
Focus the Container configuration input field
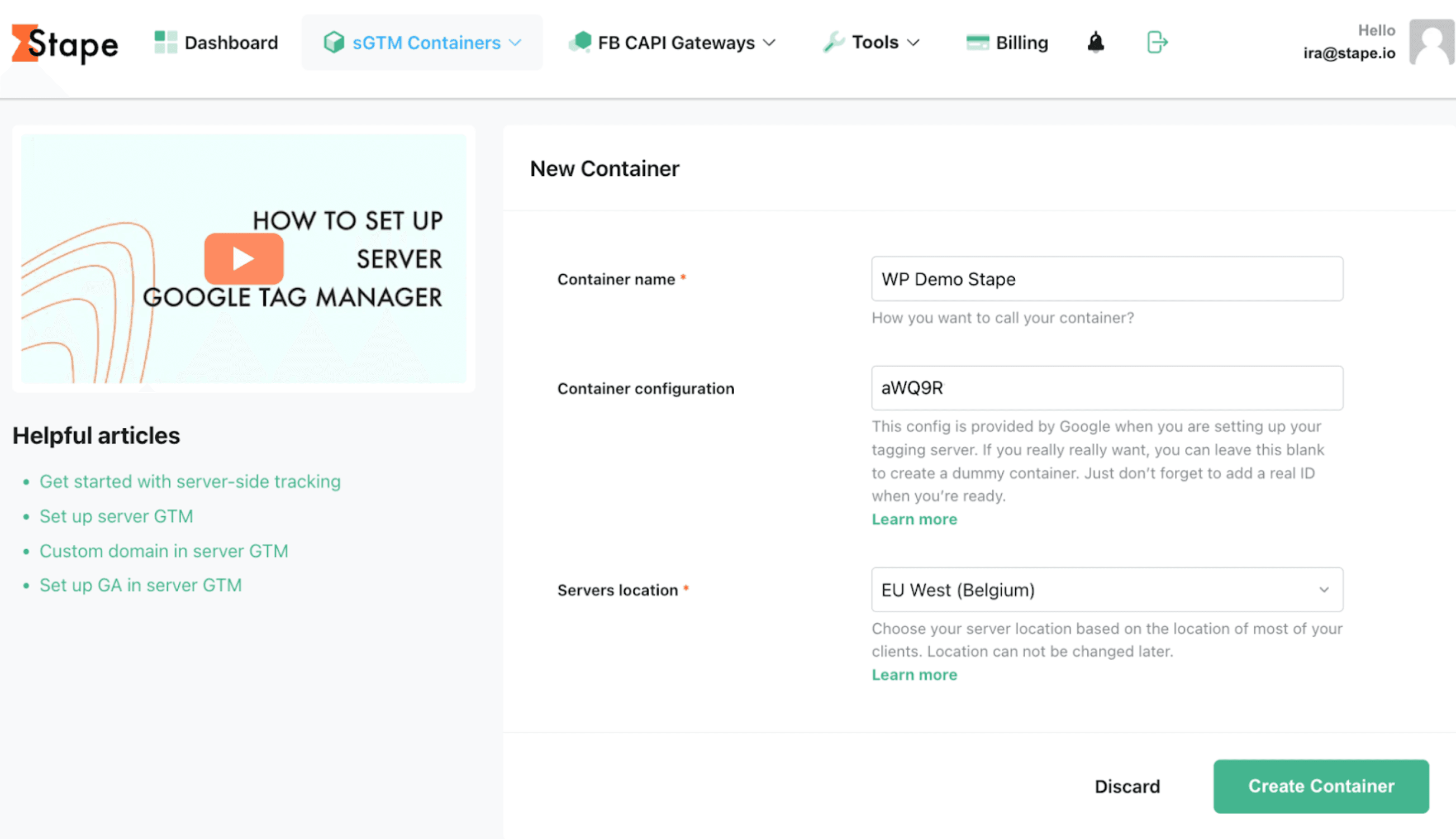[x=1107, y=388]
